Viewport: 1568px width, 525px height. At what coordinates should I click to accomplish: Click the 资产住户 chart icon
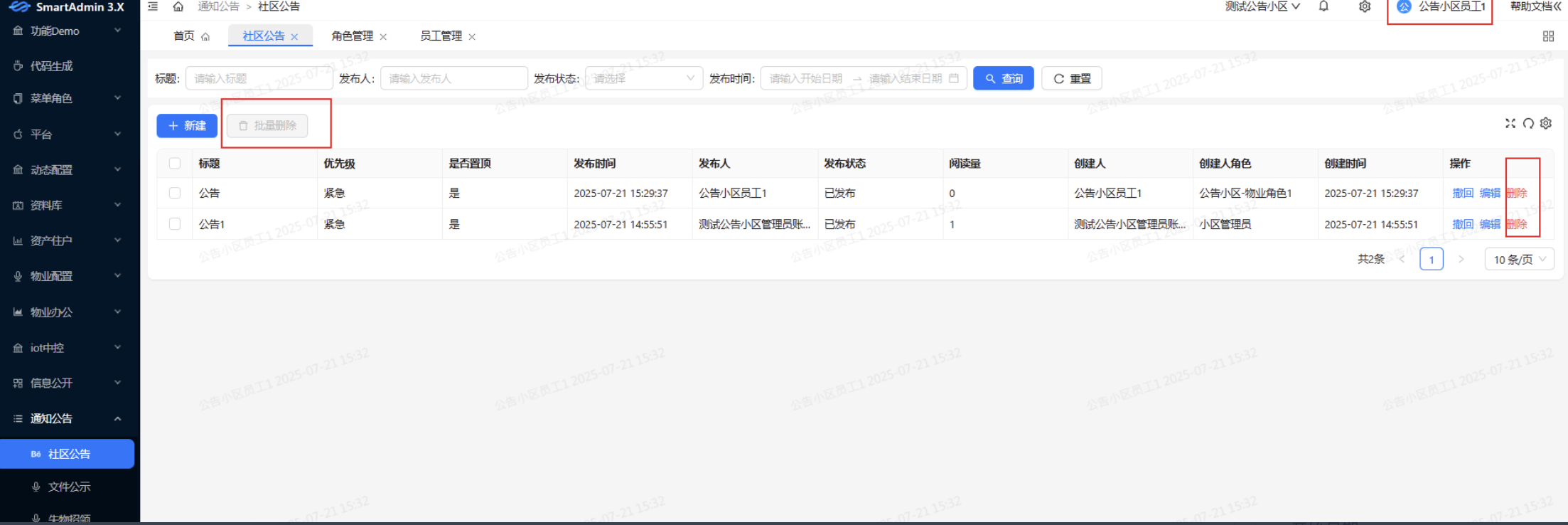18,241
